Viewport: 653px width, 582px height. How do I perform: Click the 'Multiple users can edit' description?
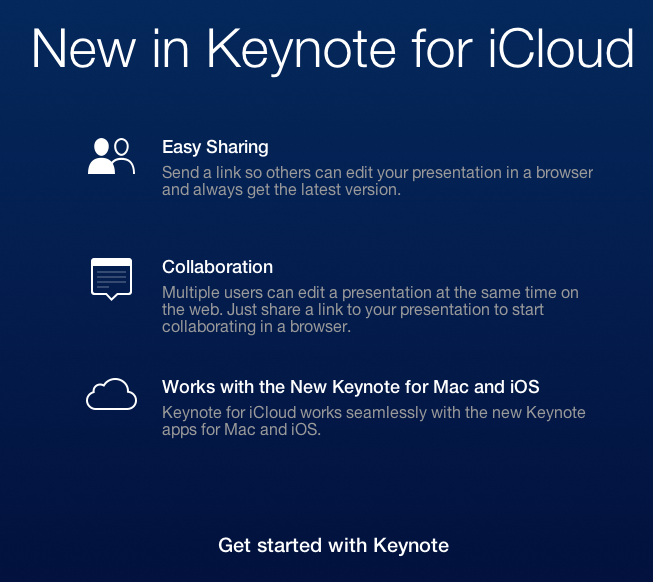[370, 309]
